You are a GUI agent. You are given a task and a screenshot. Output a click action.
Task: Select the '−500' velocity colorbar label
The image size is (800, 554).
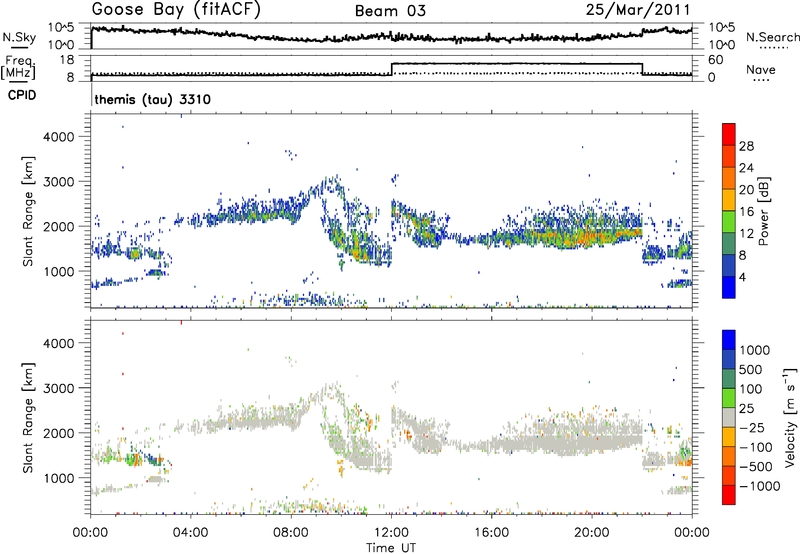pyautogui.click(x=756, y=467)
